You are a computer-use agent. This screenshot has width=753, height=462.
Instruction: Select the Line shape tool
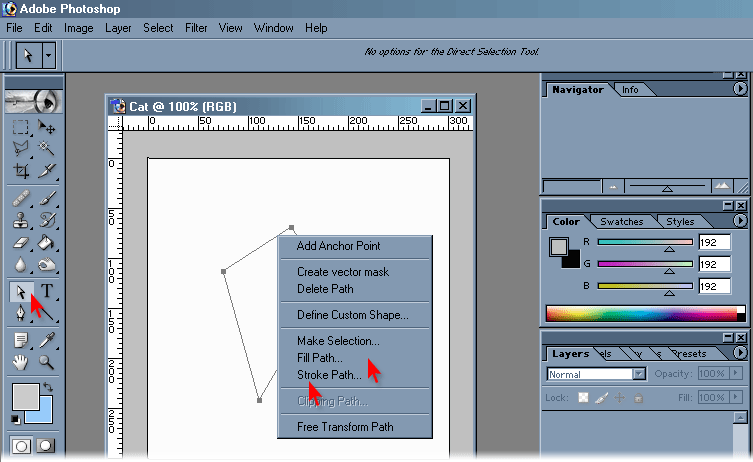point(47,313)
